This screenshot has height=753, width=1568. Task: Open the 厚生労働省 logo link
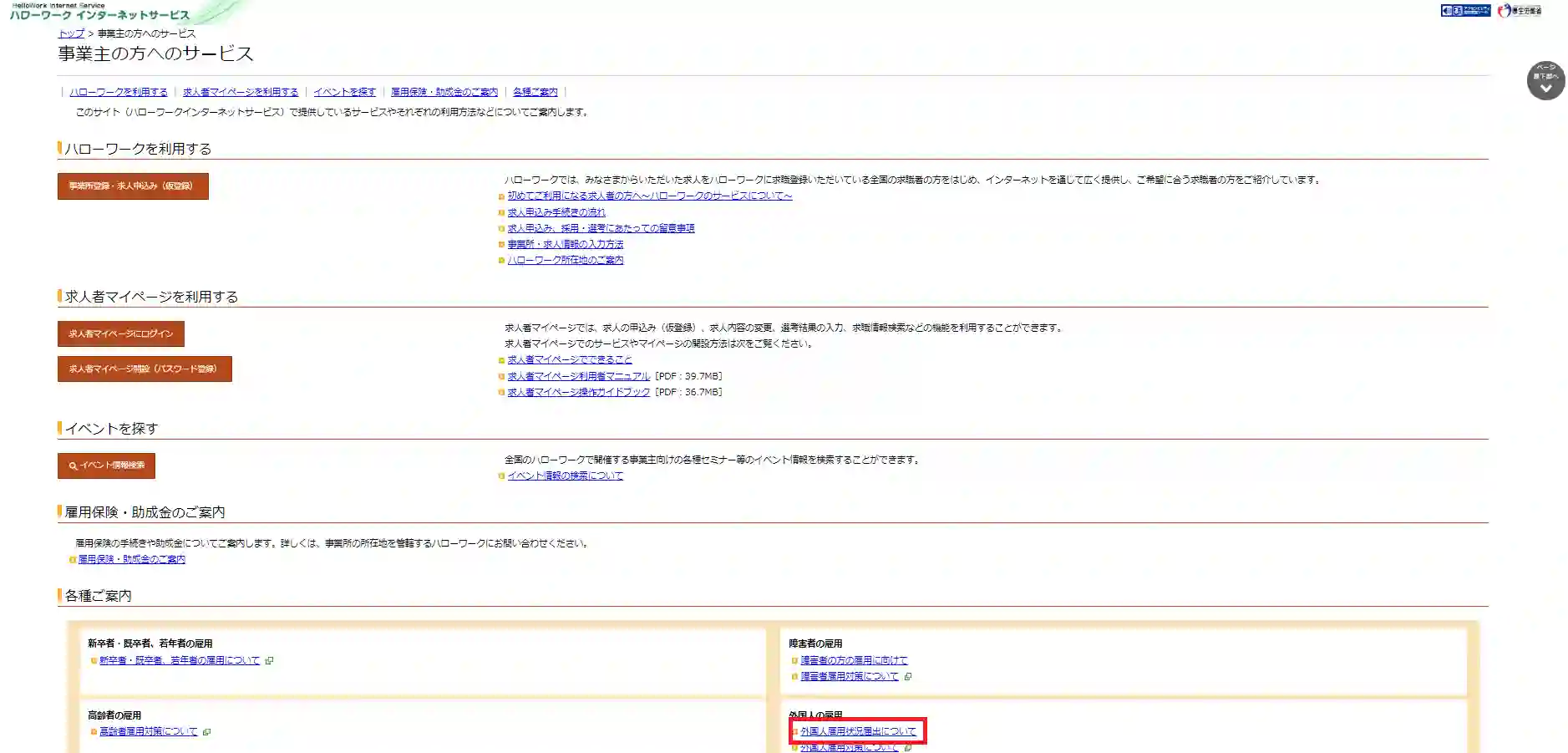pyautogui.click(x=1520, y=11)
